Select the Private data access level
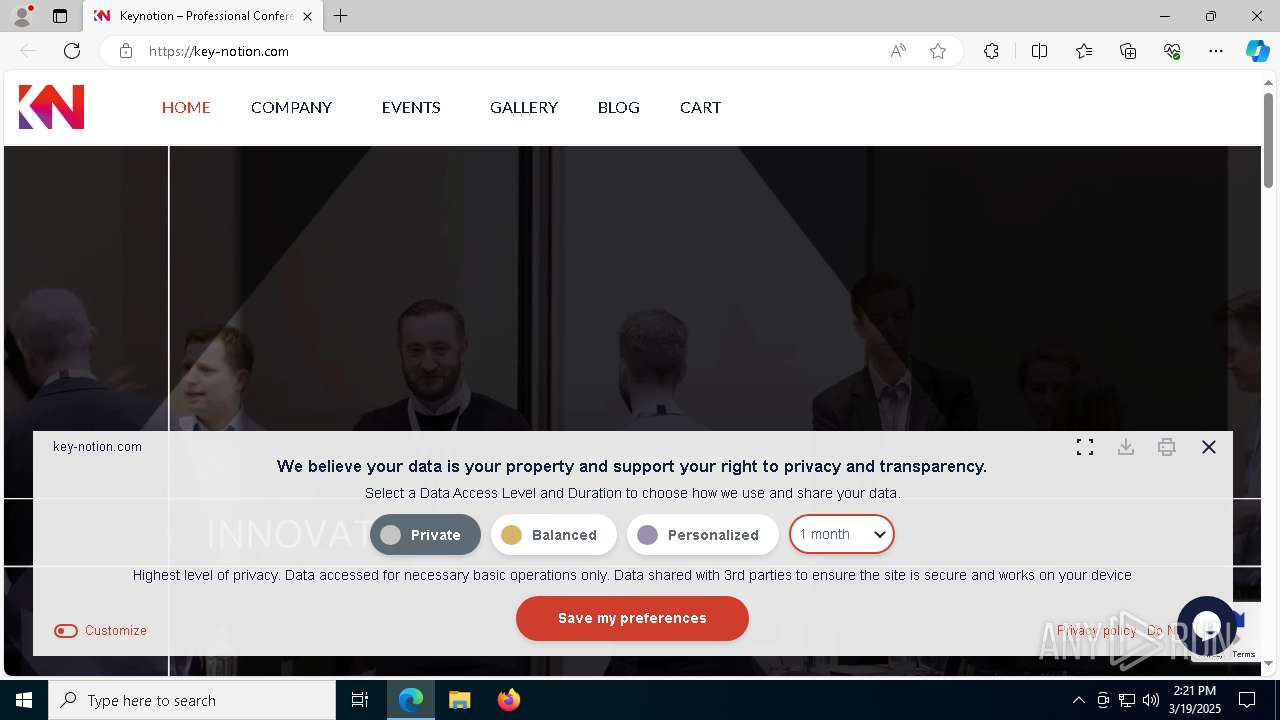Screen dimensions: 1280x720 pyautogui.click(x=425, y=535)
